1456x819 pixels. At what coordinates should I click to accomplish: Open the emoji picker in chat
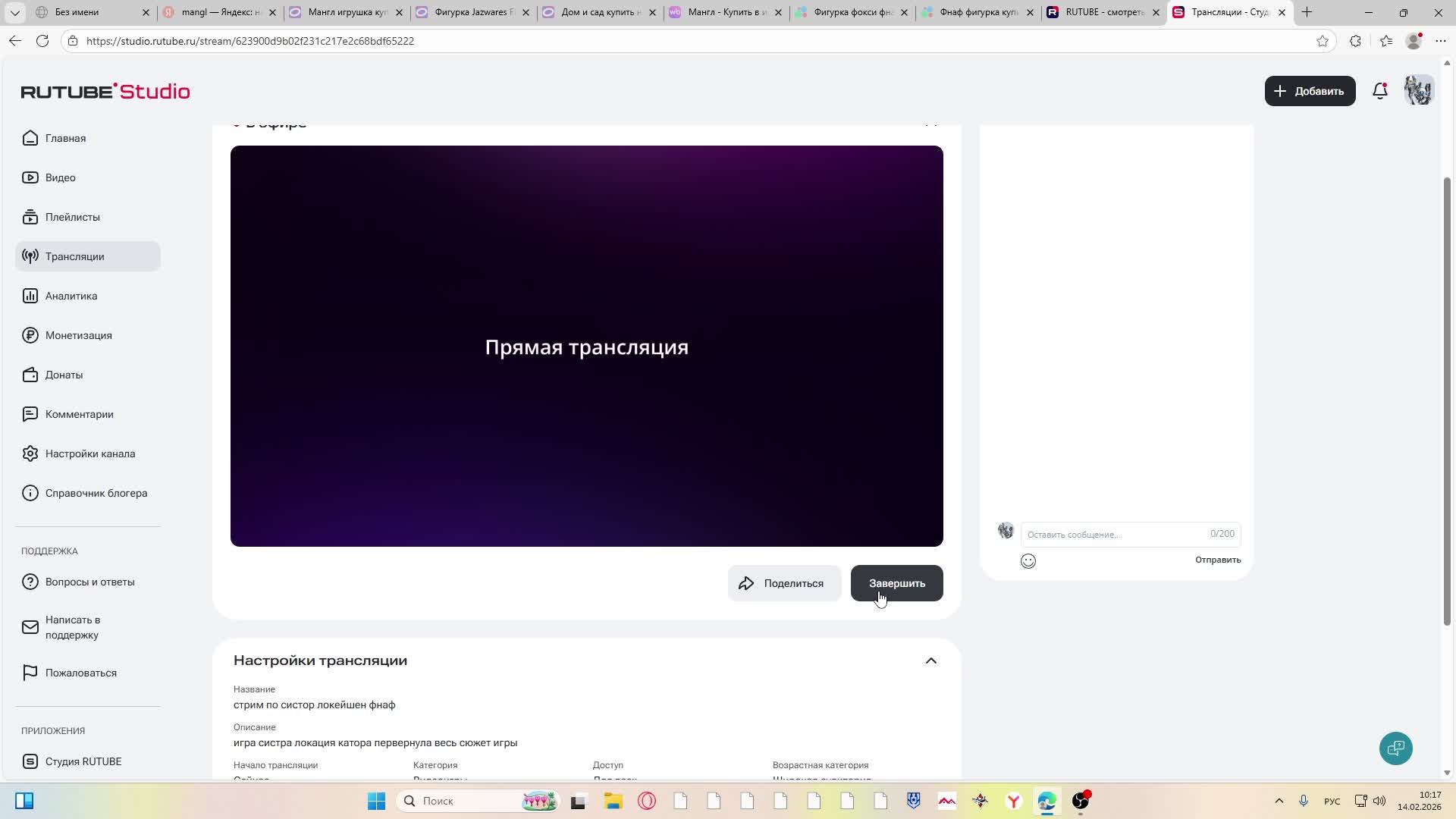[x=1028, y=561]
